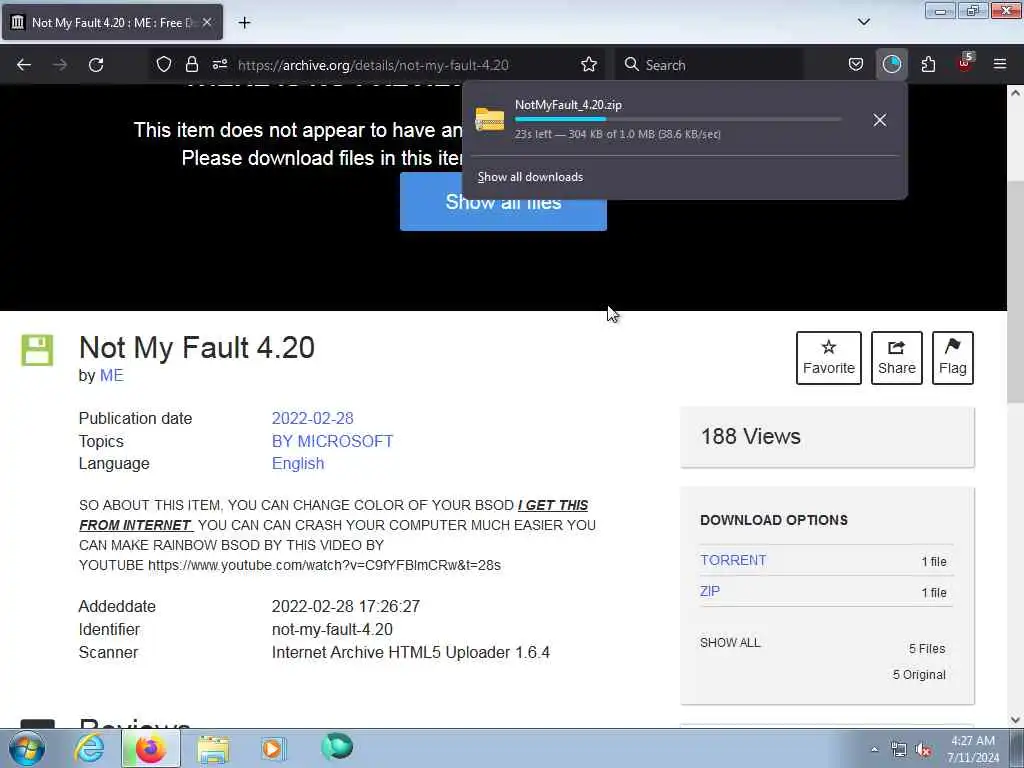Open the tracking protection shield icon
The image size is (1024, 768).
164,65
